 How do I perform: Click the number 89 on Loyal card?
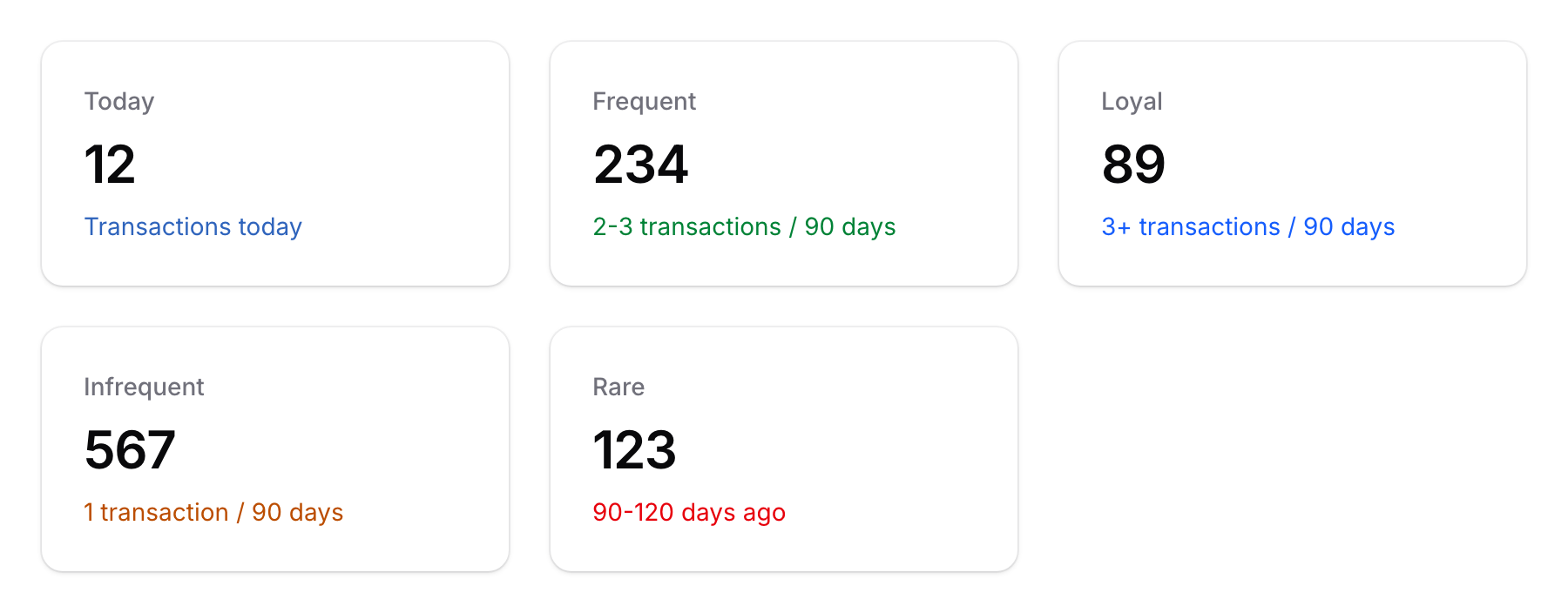point(1134,165)
